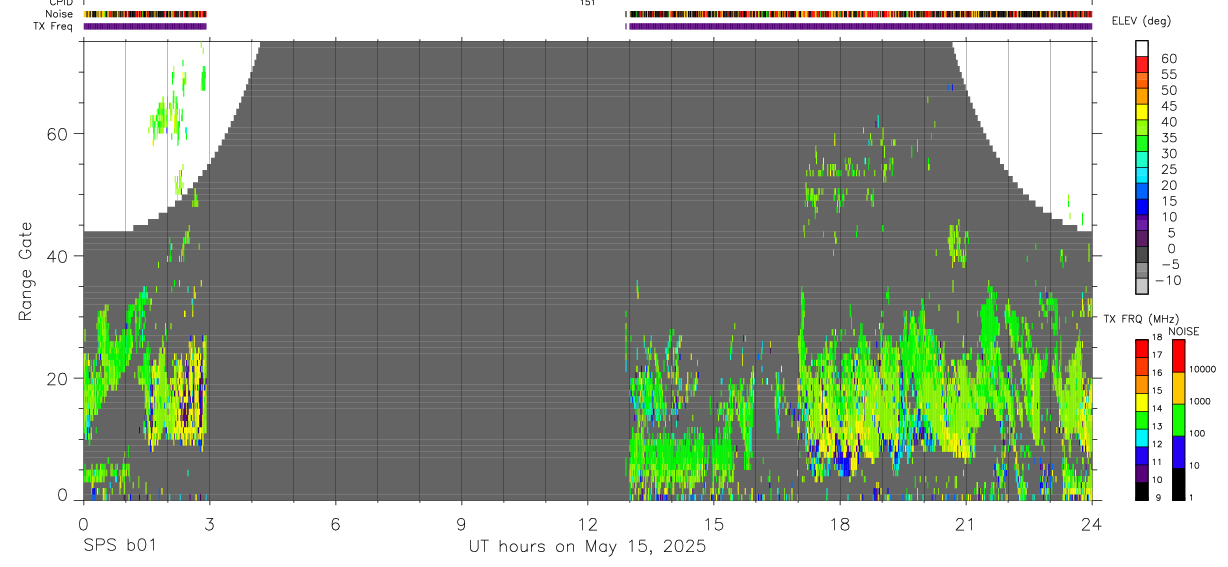Select the light gray -10 elevation swatch
Screen dimensions: 1228x567
[1142, 287]
